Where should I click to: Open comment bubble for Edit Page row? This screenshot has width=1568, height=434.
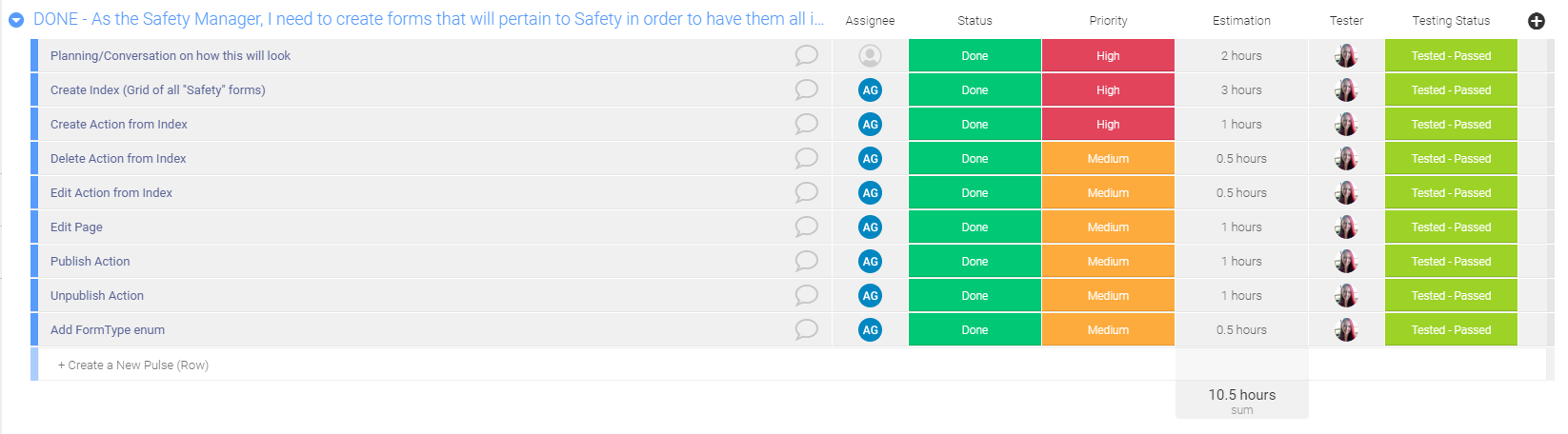[806, 227]
